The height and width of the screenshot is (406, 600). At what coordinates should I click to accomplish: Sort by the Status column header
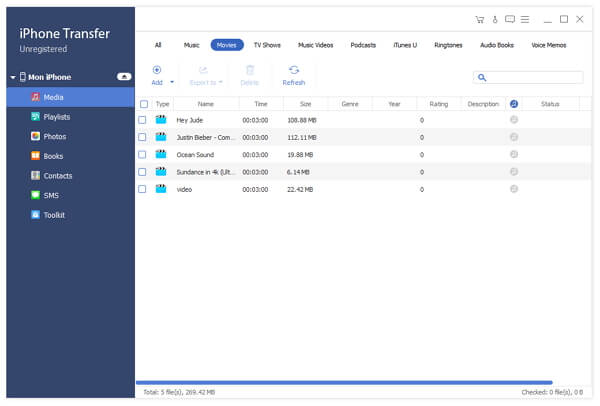pyautogui.click(x=550, y=104)
